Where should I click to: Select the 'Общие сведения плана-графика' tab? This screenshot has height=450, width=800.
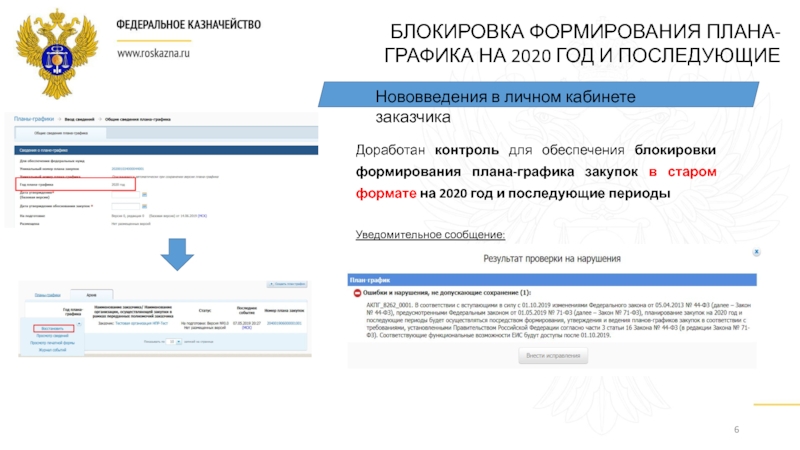click(x=61, y=133)
